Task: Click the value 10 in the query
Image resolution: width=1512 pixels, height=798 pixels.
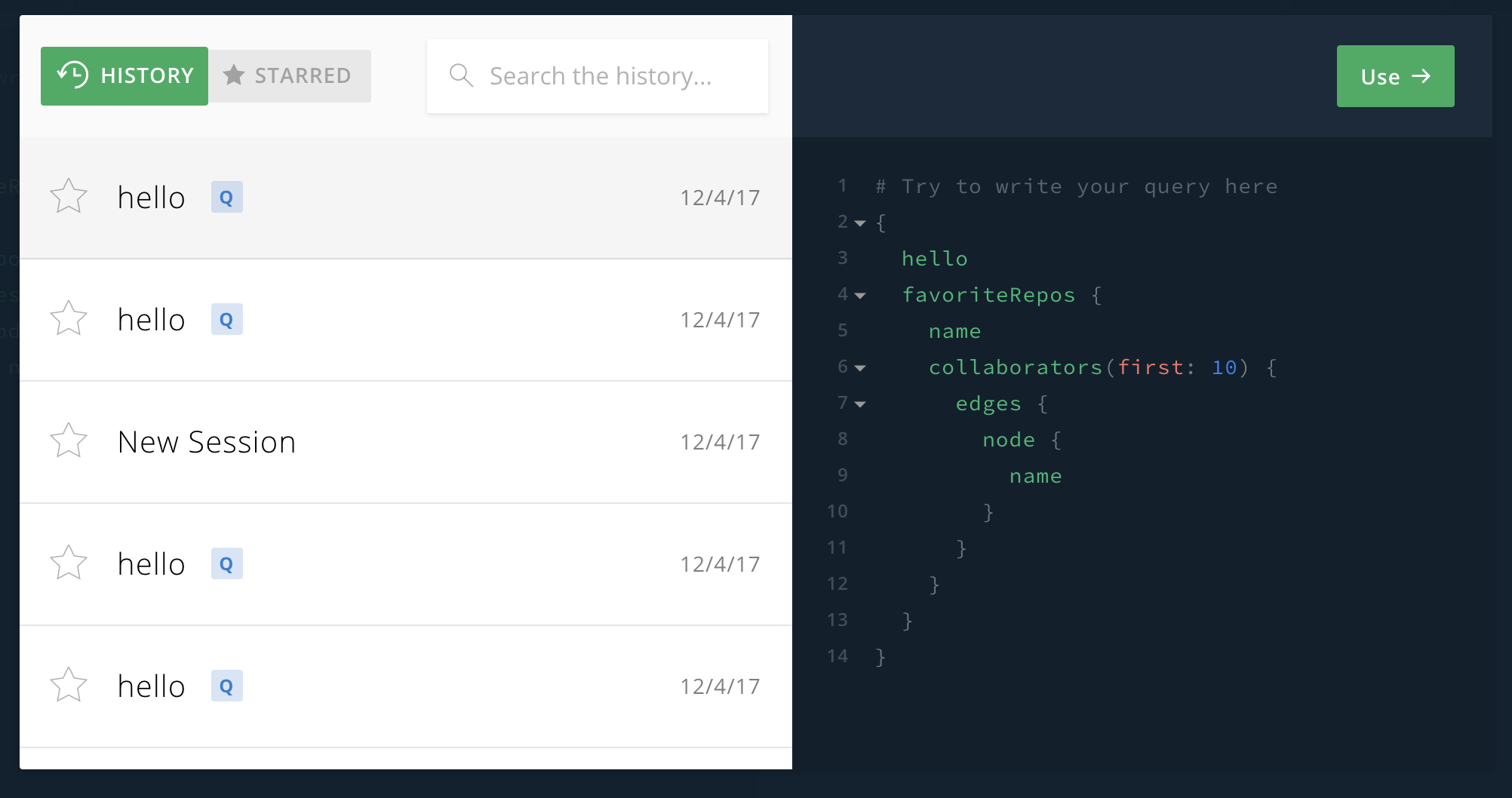Action: click(x=1225, y=367)
